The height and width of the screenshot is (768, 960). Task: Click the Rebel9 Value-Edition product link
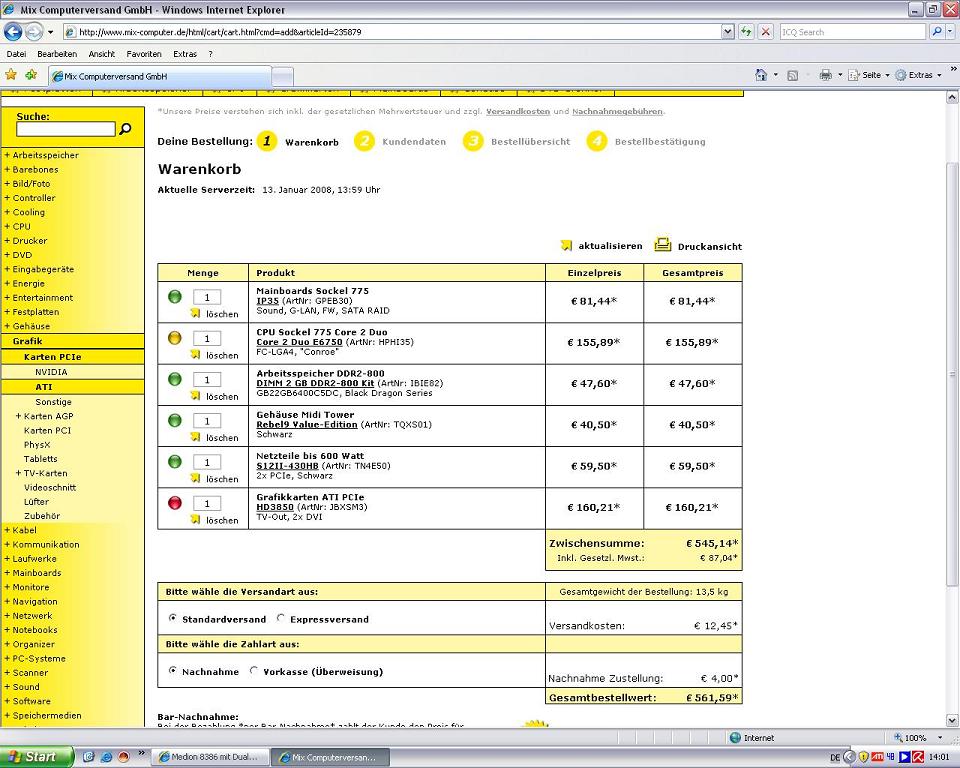(x=307, y=424)
